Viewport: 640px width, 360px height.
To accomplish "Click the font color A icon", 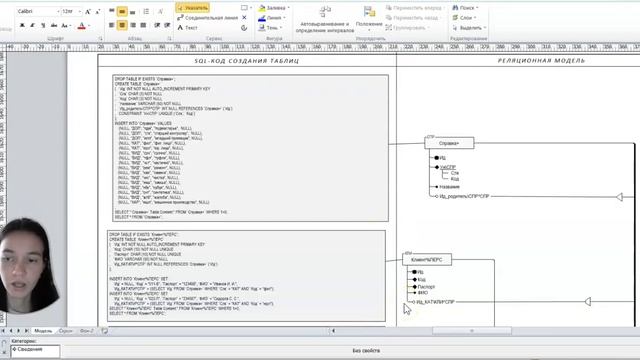I will (81, 26).
